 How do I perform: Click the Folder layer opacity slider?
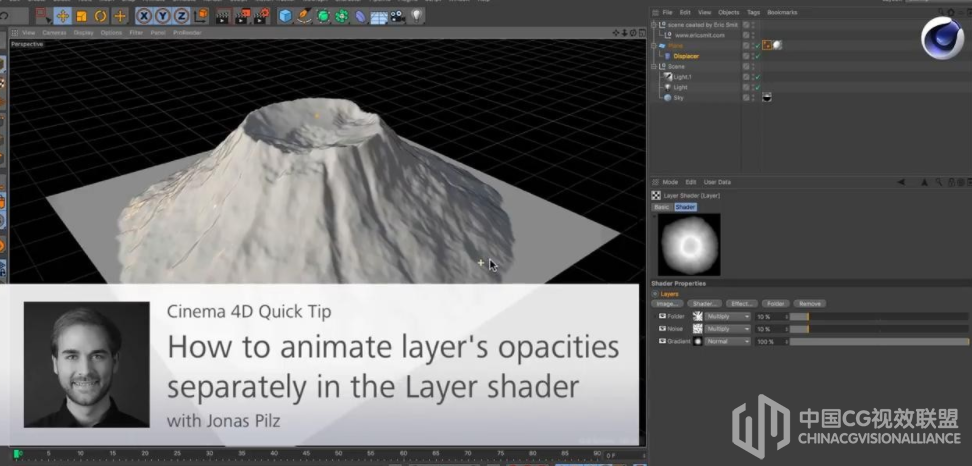879,317
